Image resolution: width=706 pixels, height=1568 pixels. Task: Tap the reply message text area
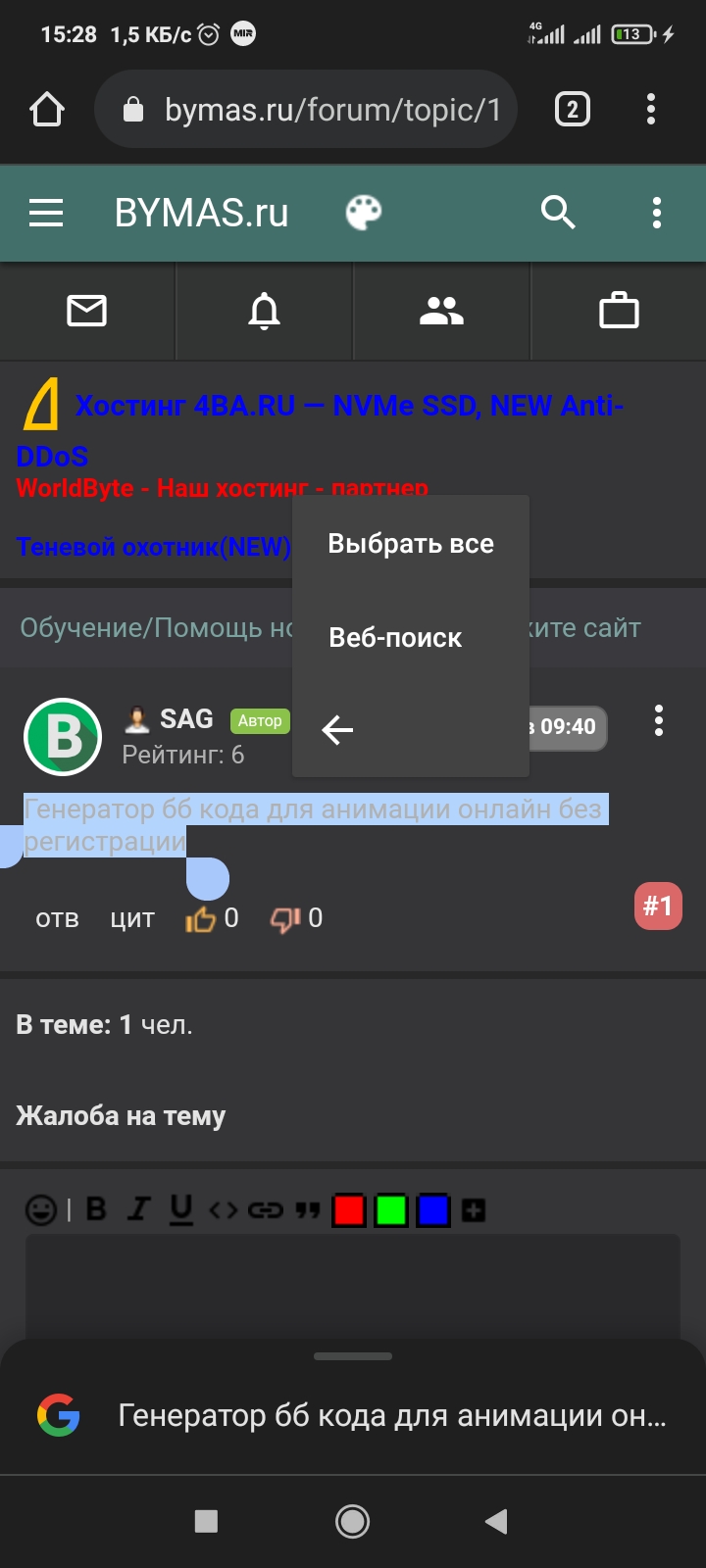coord(353,1286)
